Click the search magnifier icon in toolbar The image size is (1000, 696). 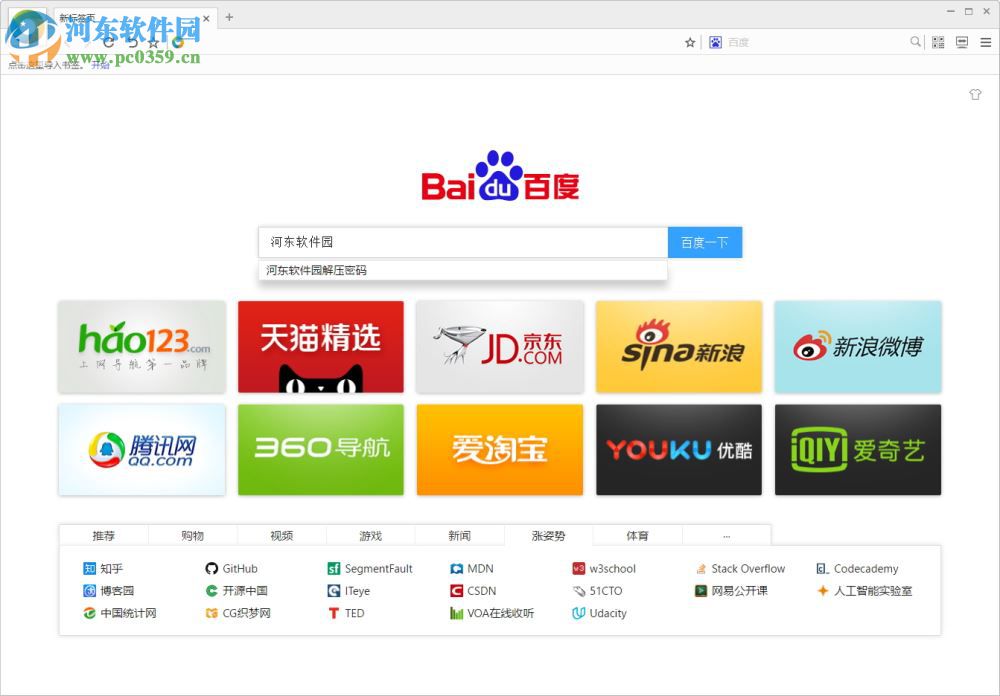915,42
